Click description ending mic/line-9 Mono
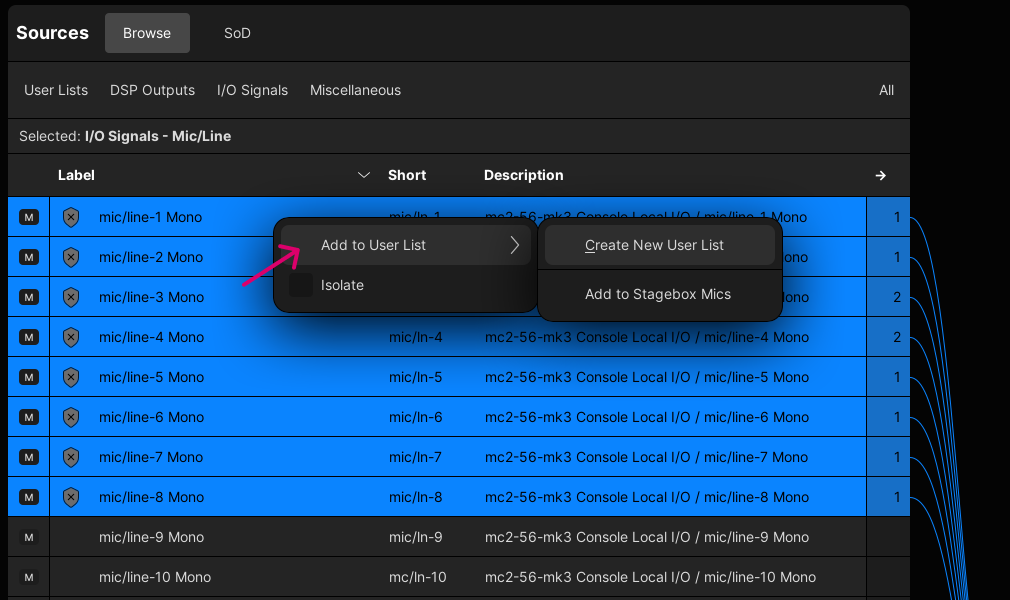This screenshot has width=1010, height=600. 647,537
